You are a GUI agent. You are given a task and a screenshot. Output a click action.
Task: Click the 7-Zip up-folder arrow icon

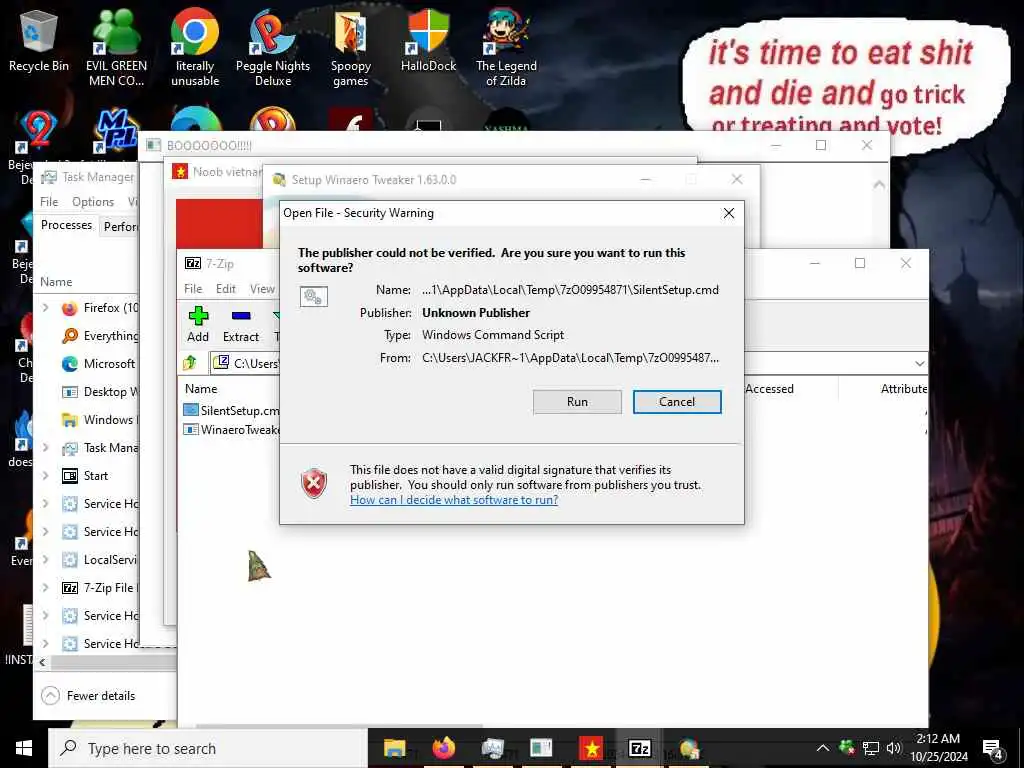tap(190, 362)
